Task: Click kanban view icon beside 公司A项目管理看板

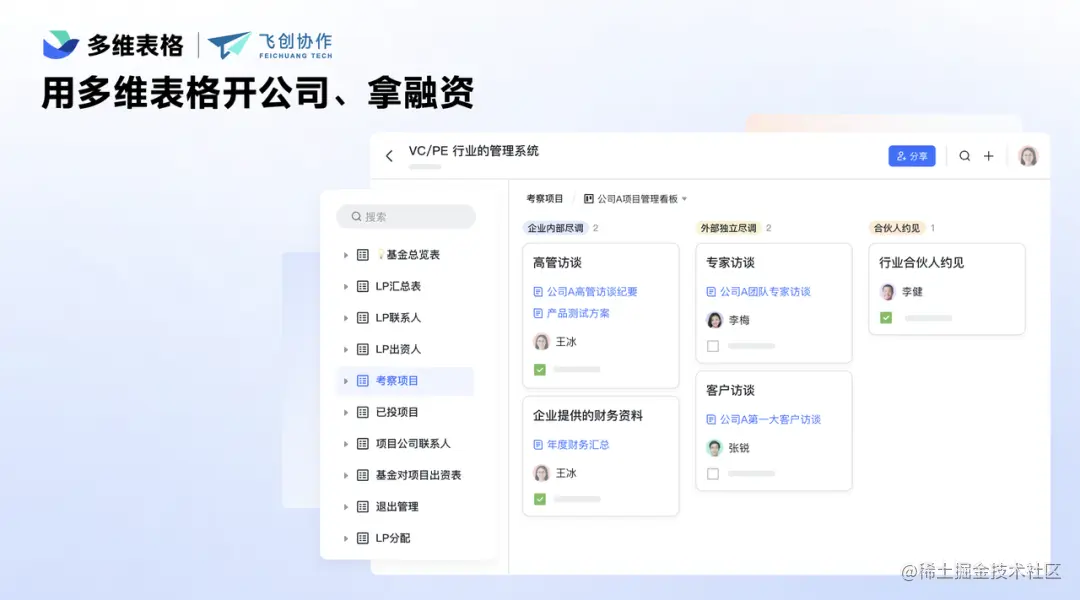Action: pos(589,198)
